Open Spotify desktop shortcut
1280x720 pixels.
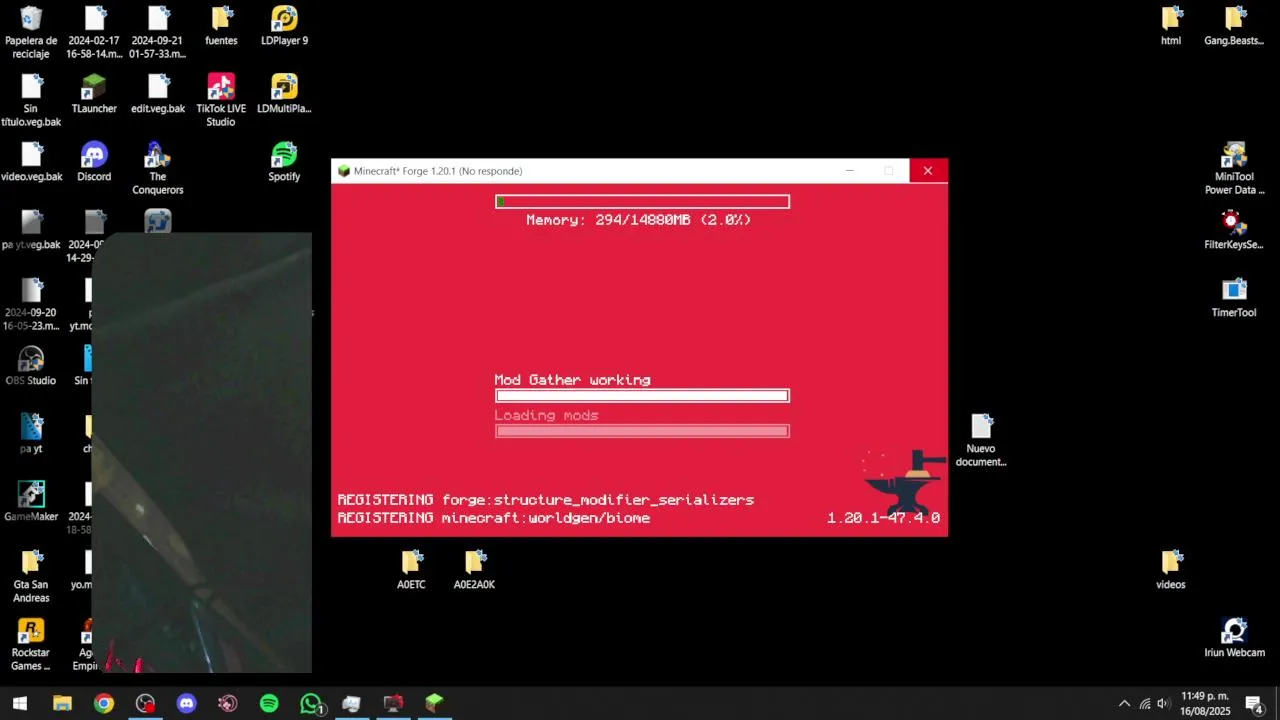(x=284, y=162)
